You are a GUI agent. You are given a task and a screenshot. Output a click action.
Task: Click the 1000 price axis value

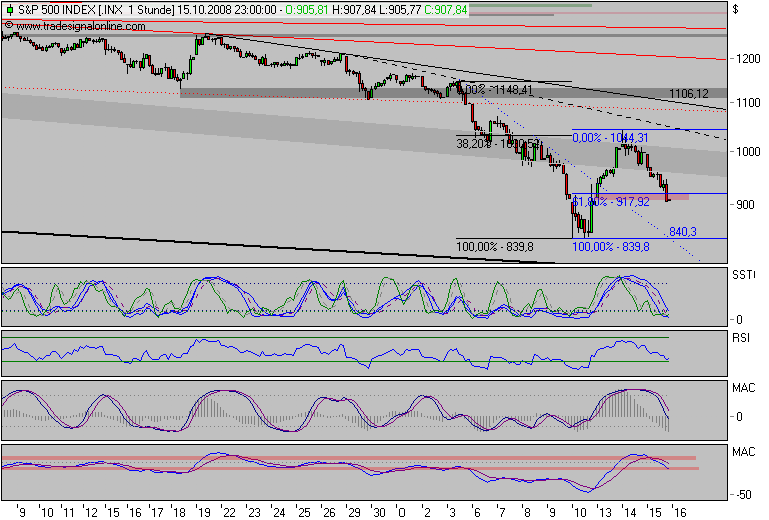[x=748, y=152]
